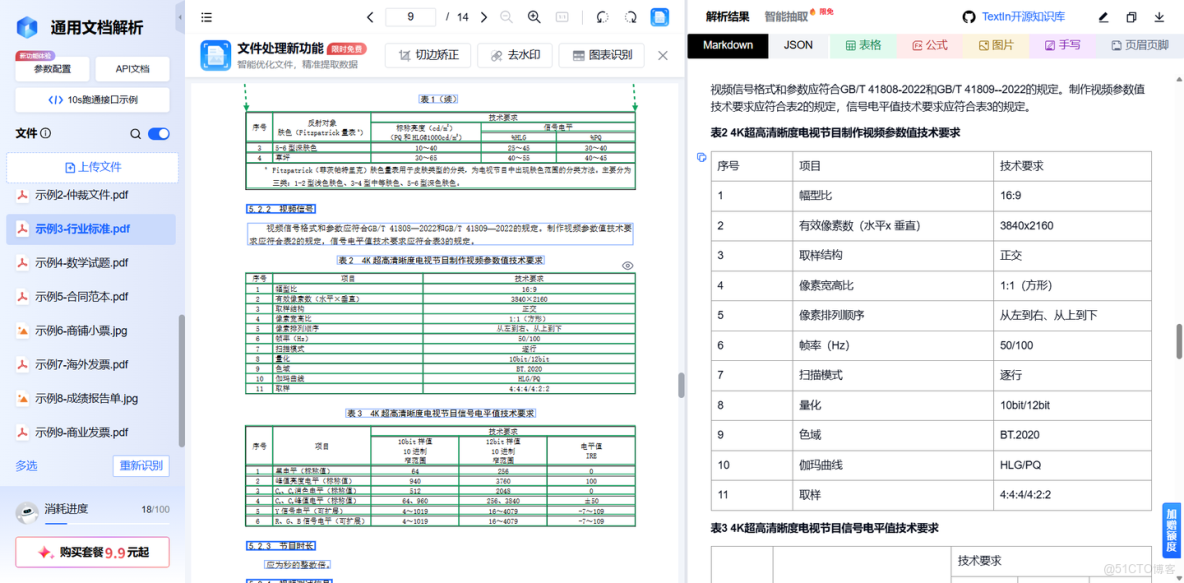Click the GitHub icon beside TextIn开源知识库
The width and height of the screenshot is (1184, 583).
pos(968,17)
